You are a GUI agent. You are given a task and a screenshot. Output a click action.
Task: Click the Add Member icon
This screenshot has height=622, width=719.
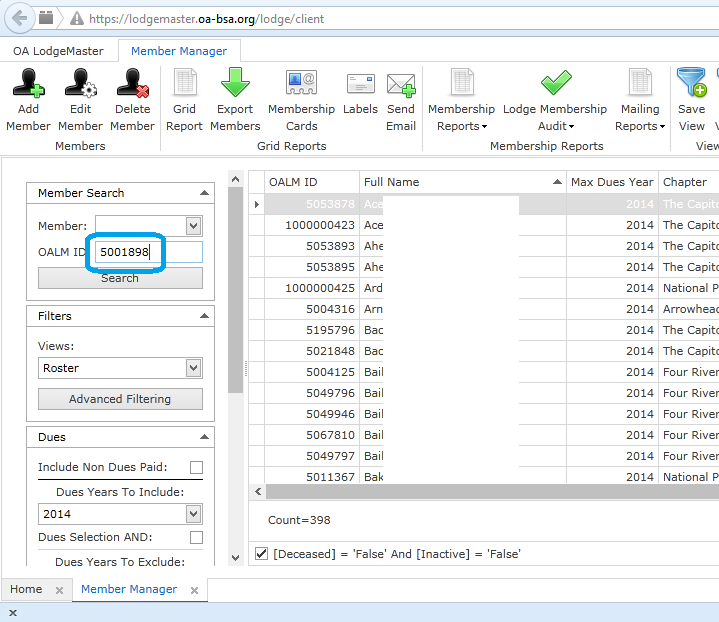coord(28,83)
